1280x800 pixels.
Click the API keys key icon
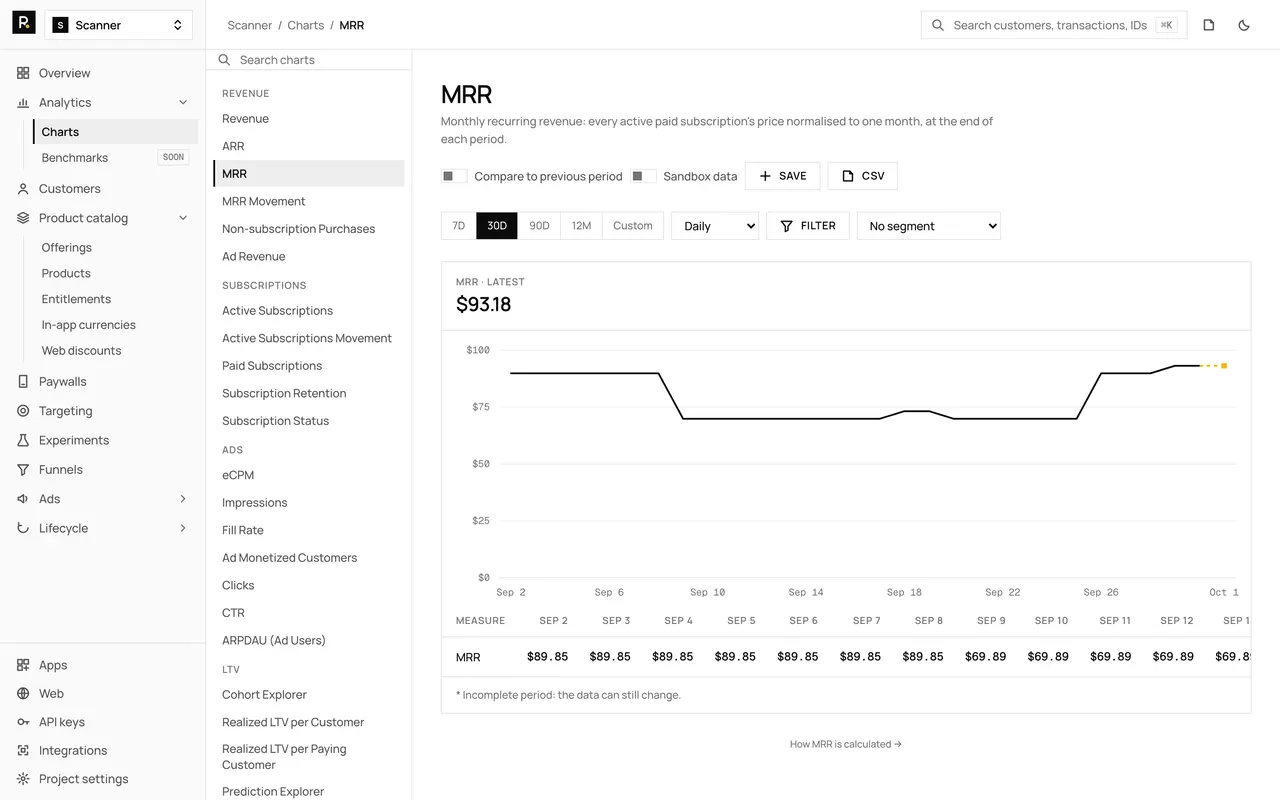[x=23, y=722]
